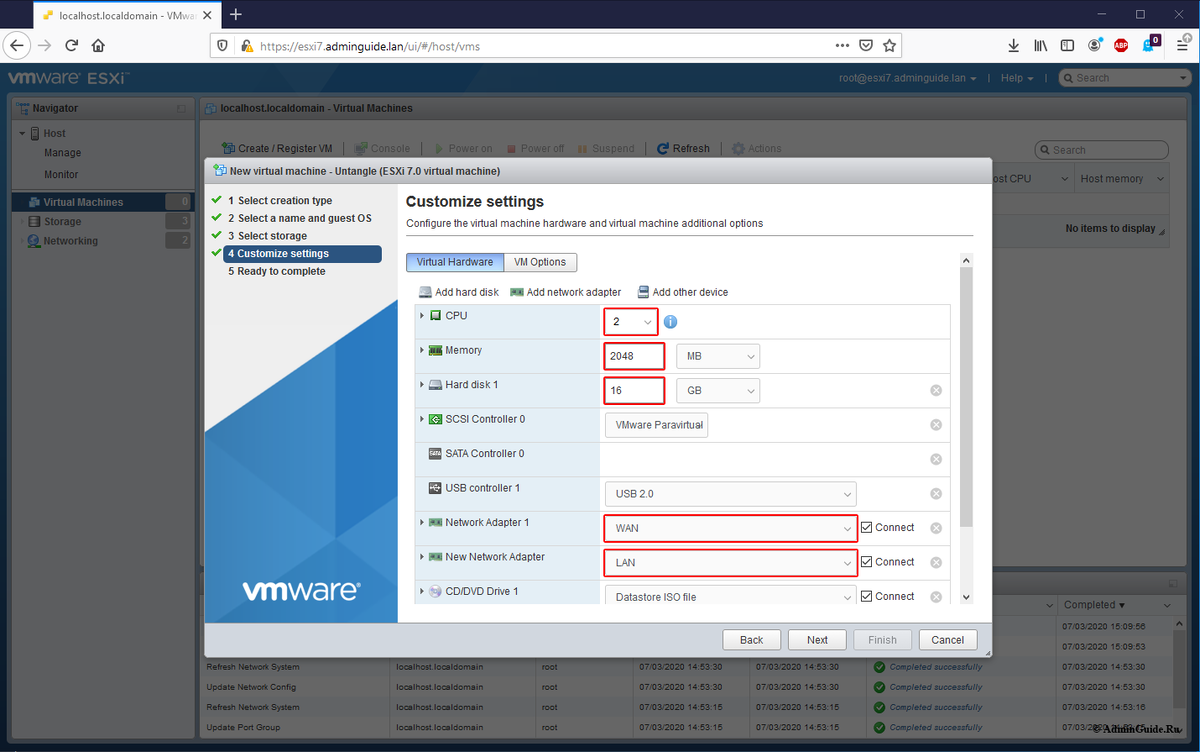The height and width of the screenshot is (752, 1200).
Task: Open the WAN network dropdown
Action: point(730,528)
